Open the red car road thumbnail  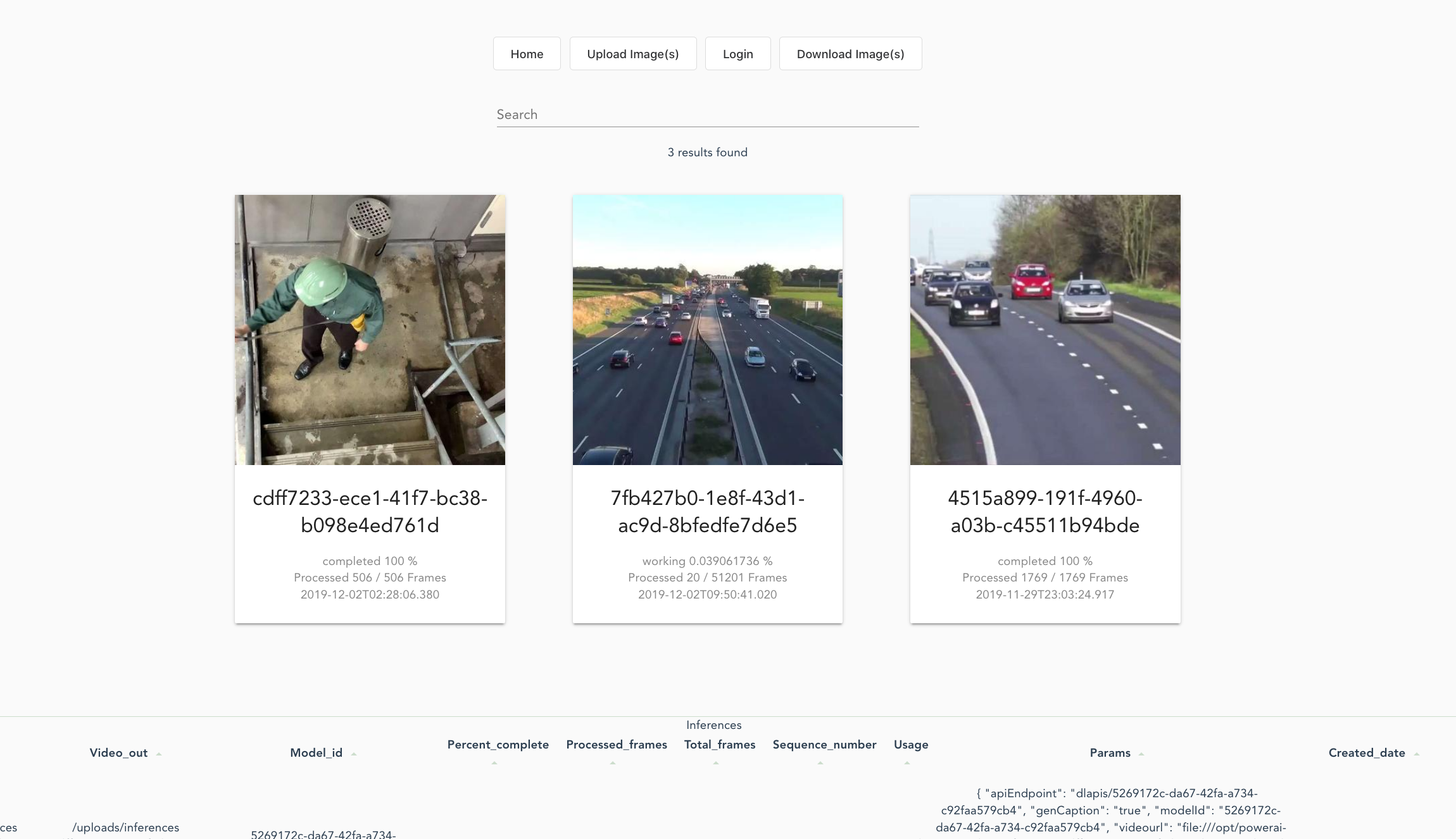(1045, 330)
